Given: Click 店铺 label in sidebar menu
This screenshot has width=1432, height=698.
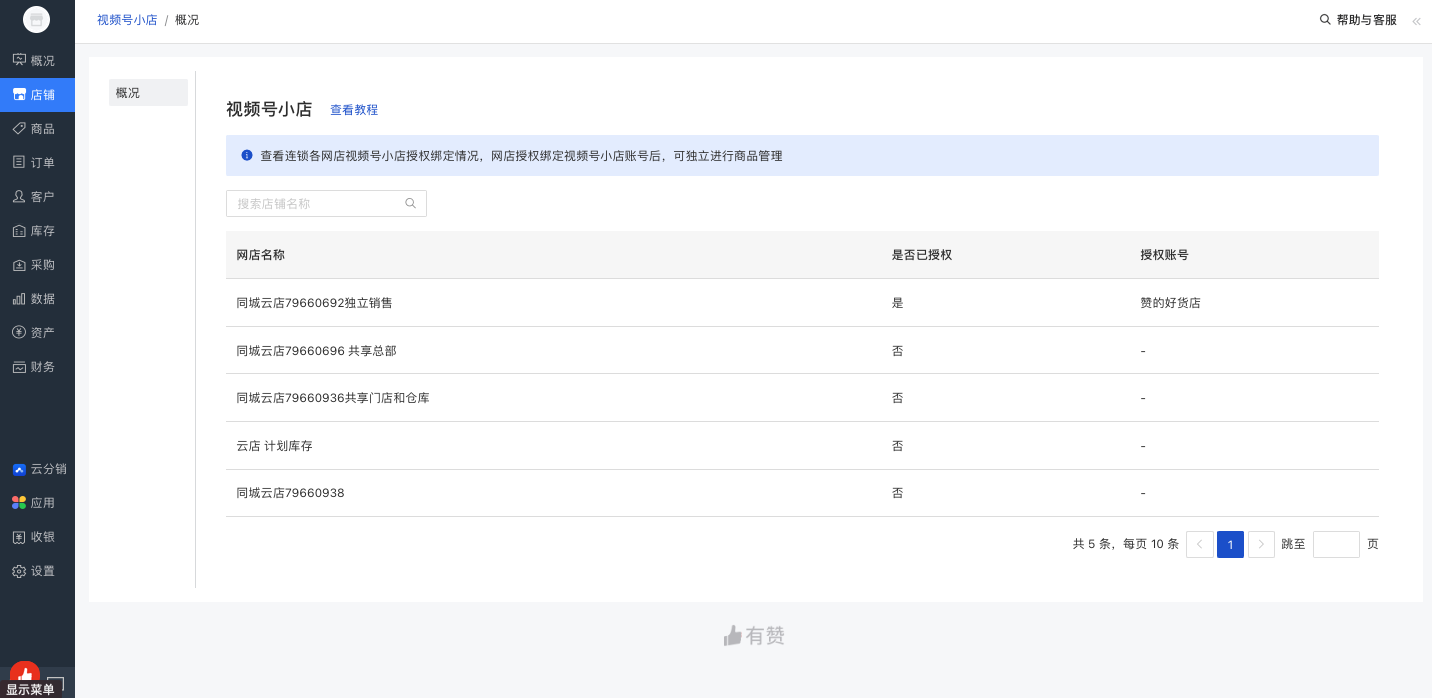Looking at the screenshot, I should [43, 95].
